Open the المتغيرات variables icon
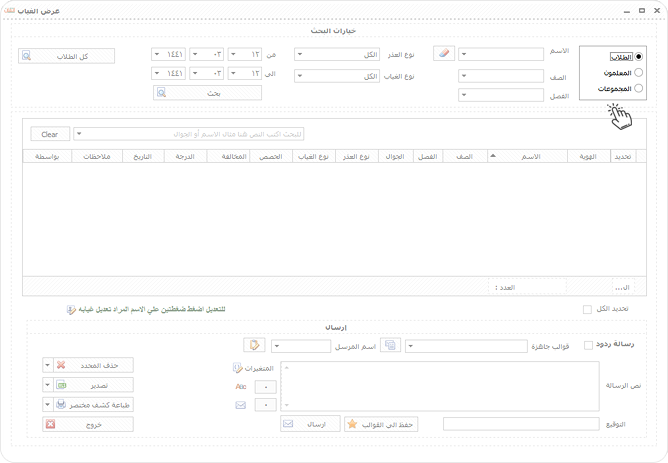 point(238,368)
